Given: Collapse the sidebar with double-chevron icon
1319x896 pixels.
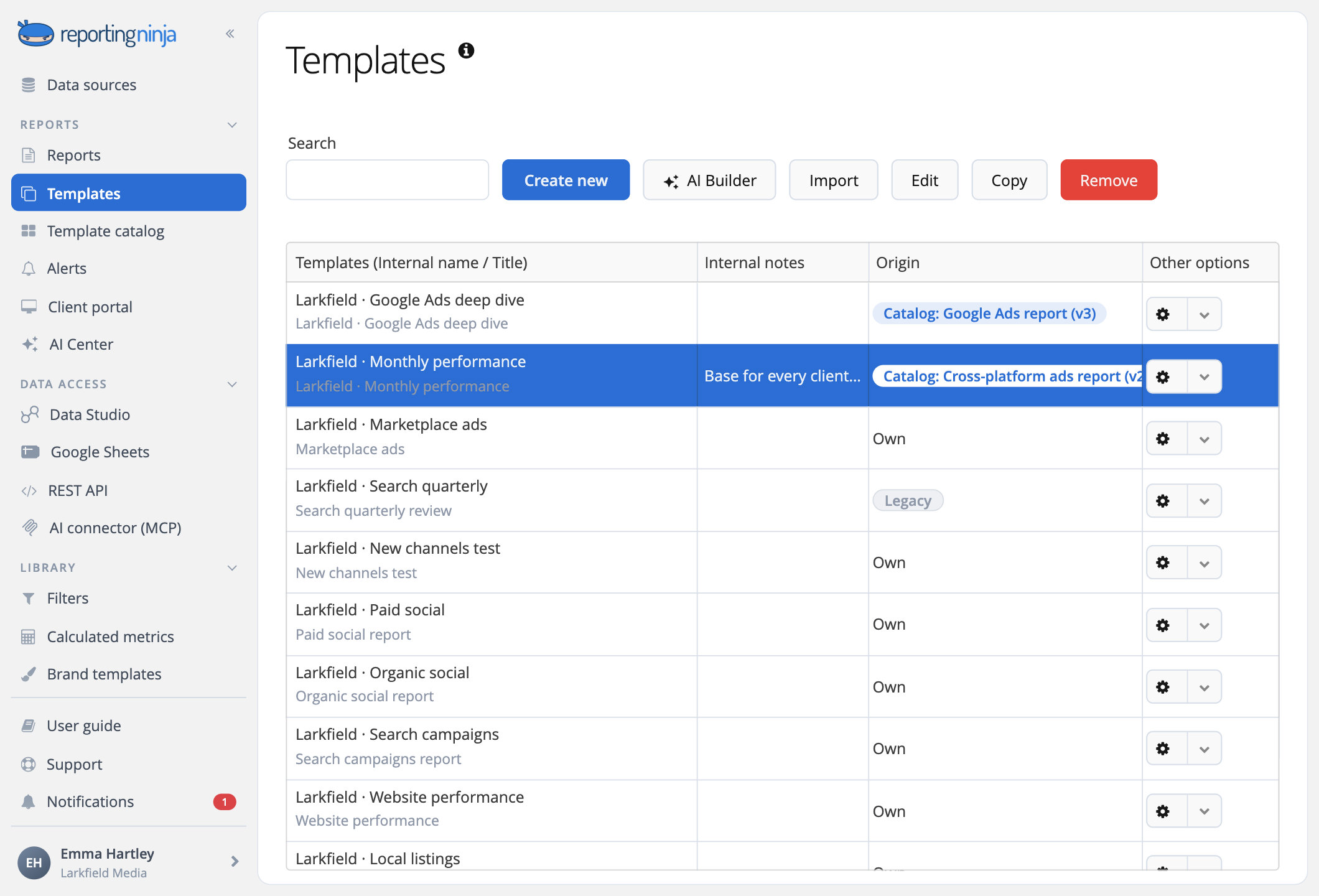Looking at the screenshot, I should pos(230,34).
